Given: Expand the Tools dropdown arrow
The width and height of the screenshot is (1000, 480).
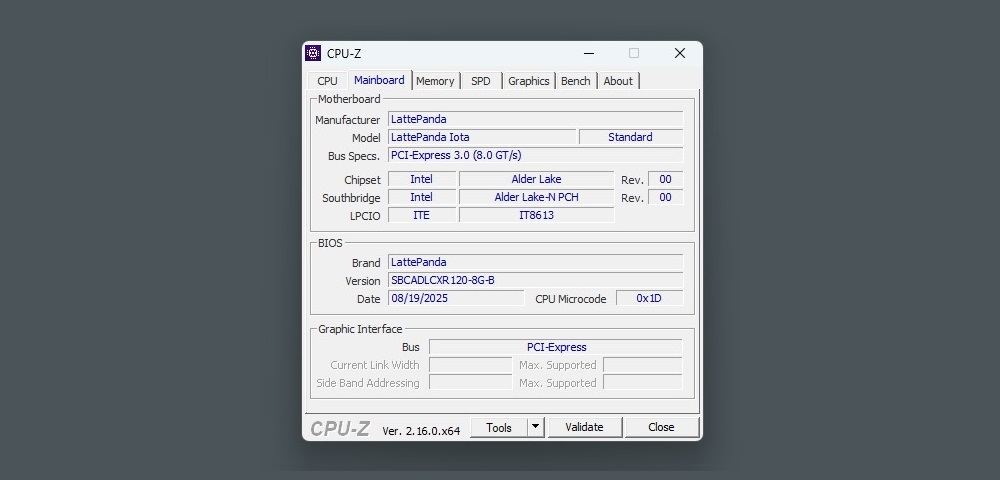Looking at the screenshot, I should tap(536, 427).
